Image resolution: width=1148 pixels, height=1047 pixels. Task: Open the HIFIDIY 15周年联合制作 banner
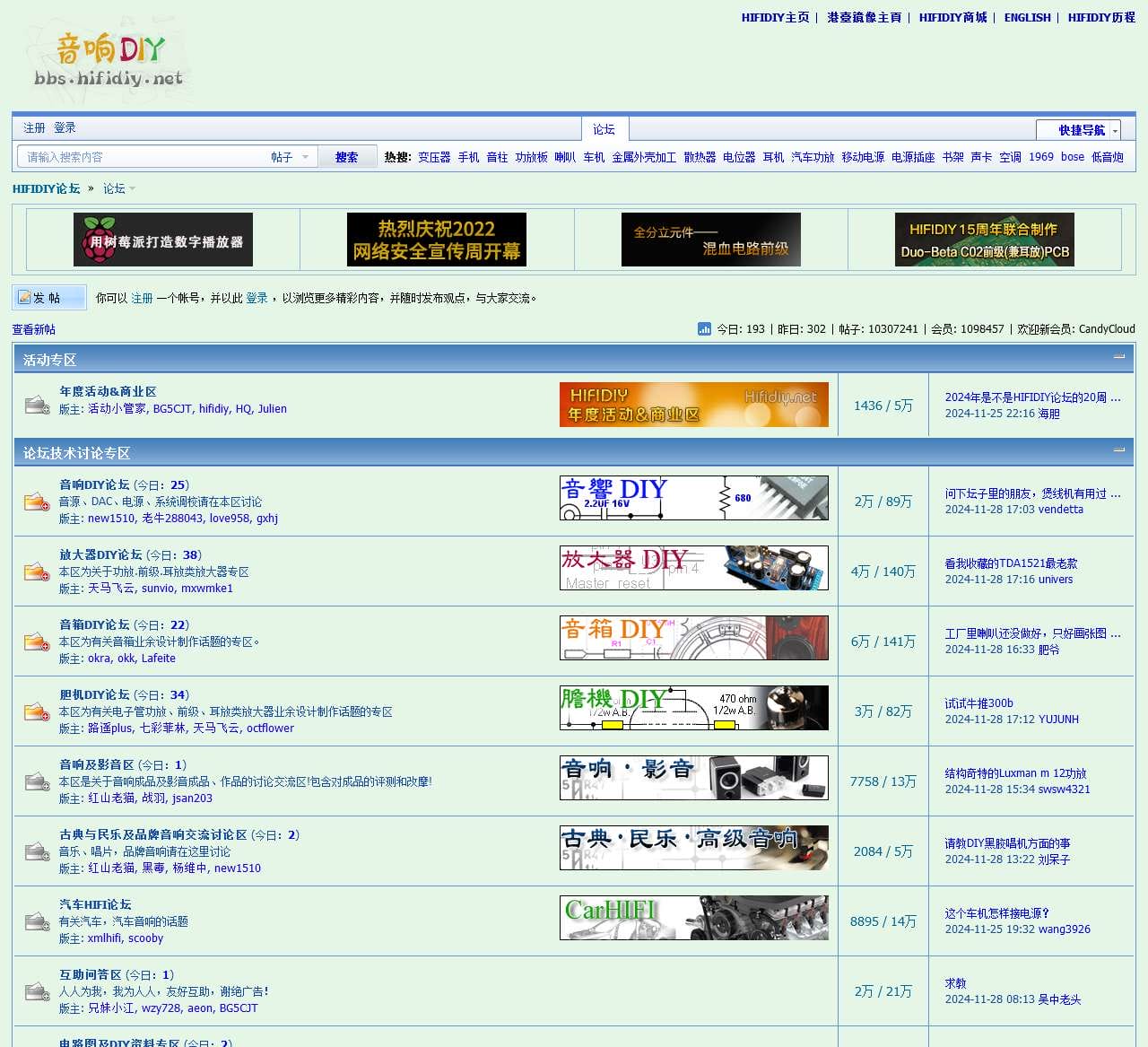point(985,240)
